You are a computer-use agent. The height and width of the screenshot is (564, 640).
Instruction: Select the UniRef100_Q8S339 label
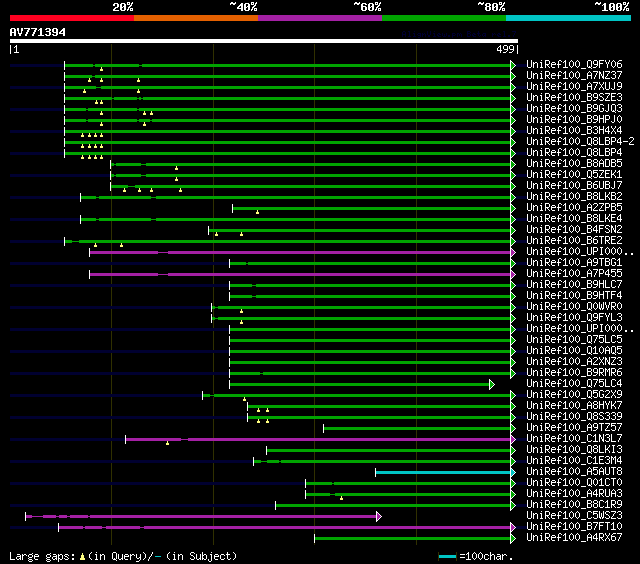574,417
